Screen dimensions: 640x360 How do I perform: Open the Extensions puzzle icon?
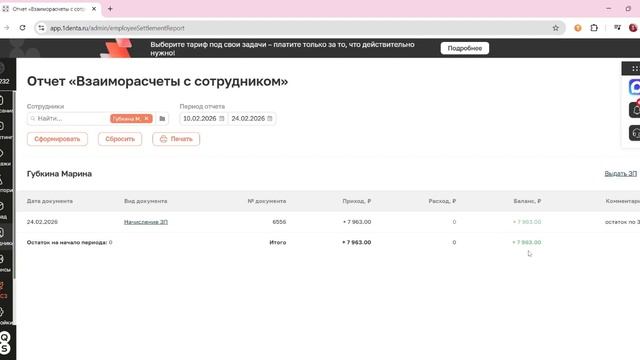(x=594, y=28)
